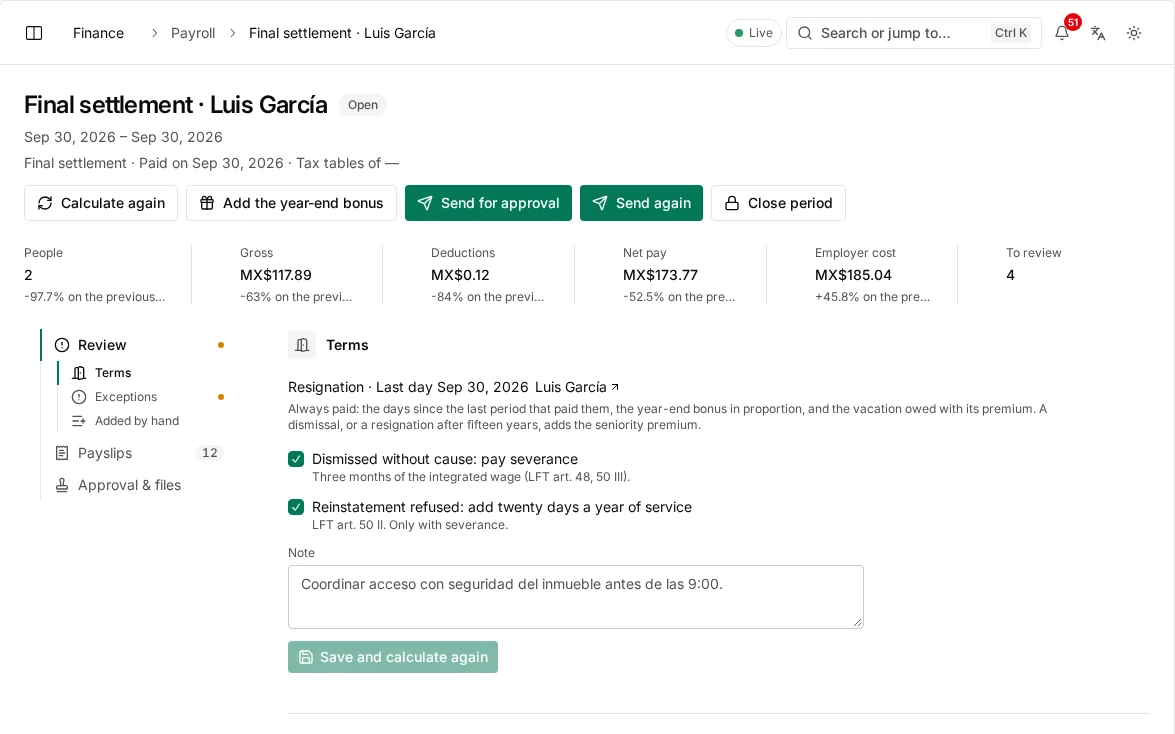
Task: Click the Live status indicator
Action: pos(754,33)
